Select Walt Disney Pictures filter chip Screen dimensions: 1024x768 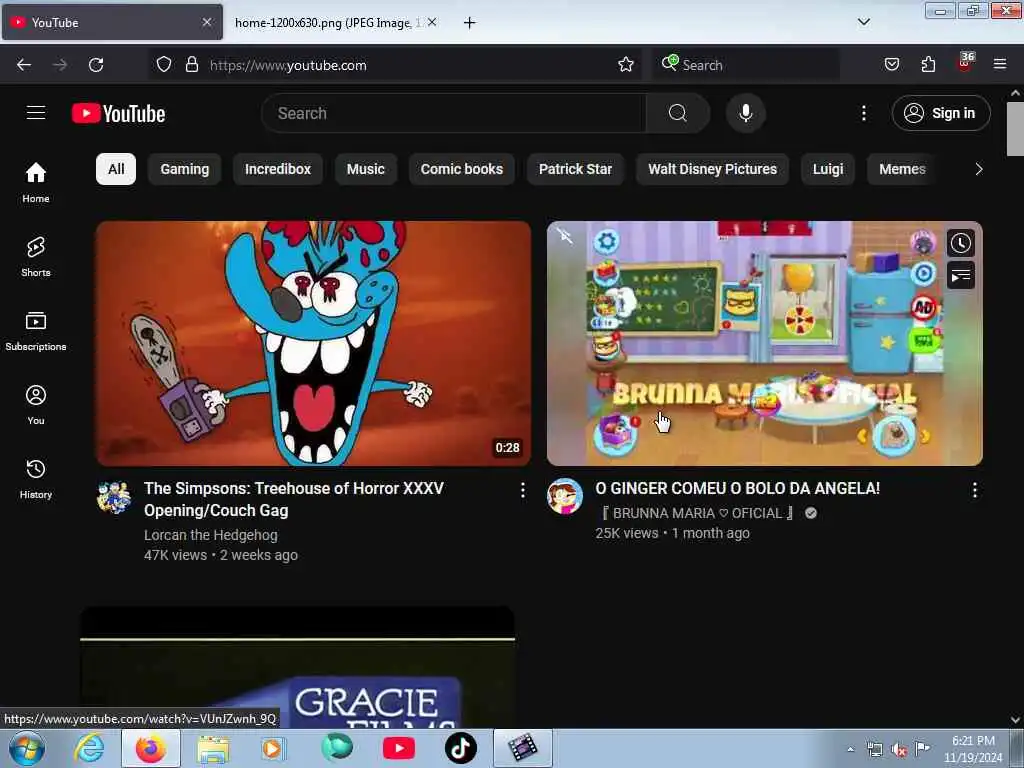tap(712, 169)
